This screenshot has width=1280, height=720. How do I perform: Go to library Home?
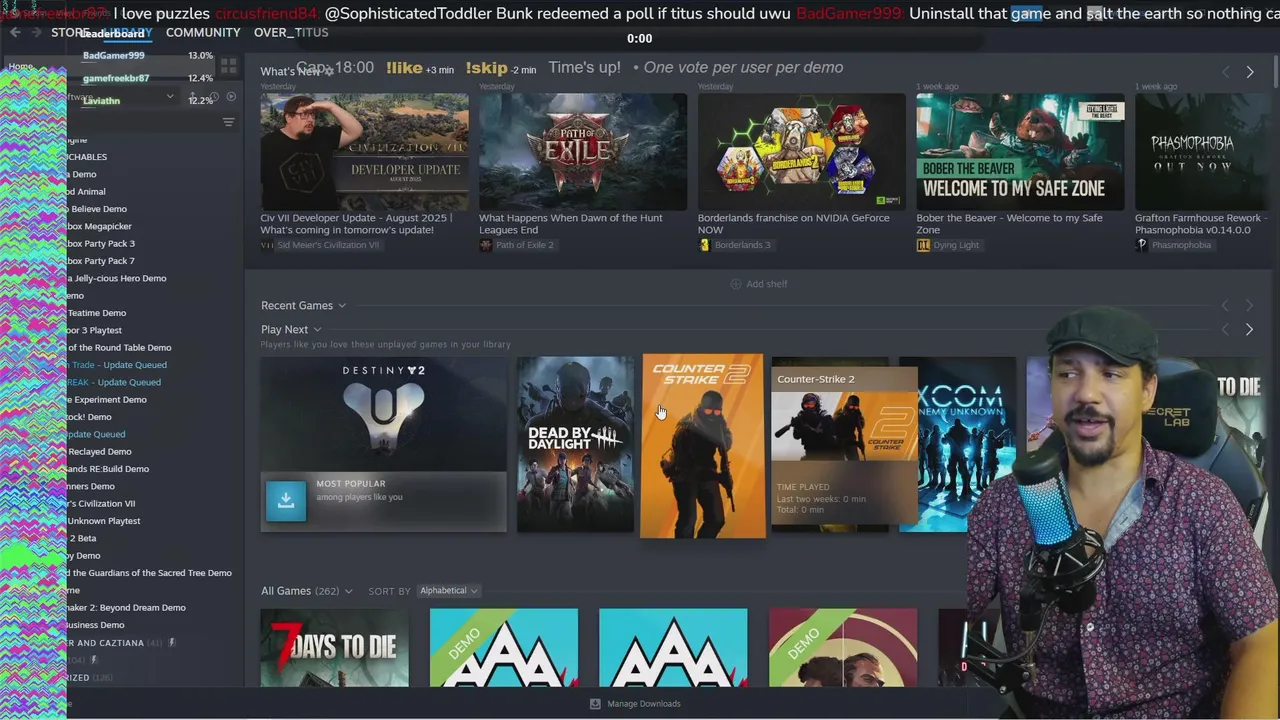pos(21,66)
